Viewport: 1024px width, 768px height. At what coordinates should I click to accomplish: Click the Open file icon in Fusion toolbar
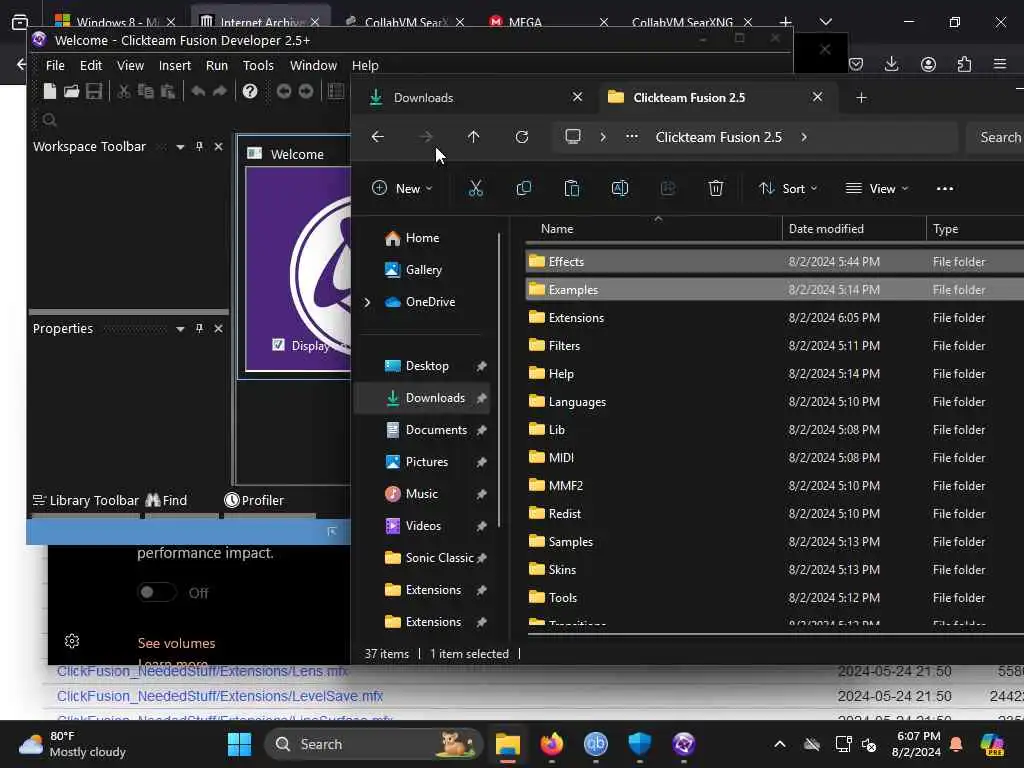(x=71, y=91)
